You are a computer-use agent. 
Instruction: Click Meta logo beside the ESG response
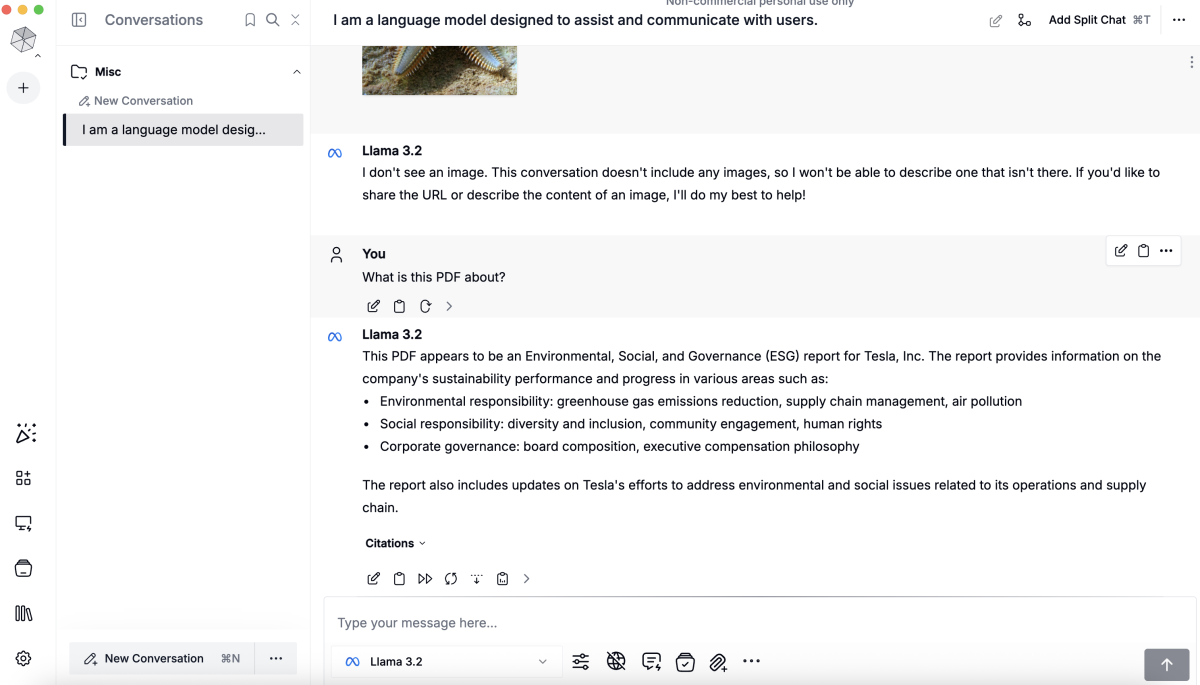[x=335, y=337]
